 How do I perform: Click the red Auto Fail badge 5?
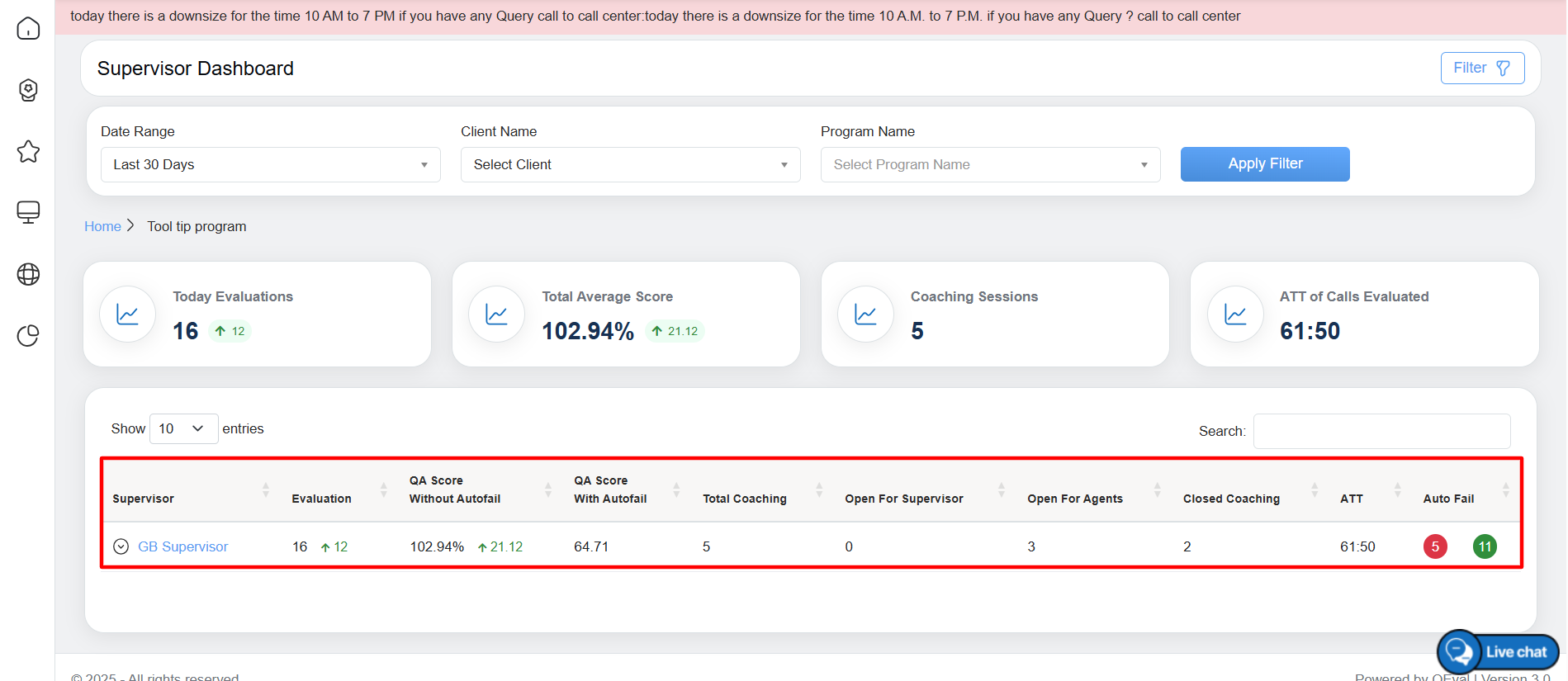click(1435, 546)
